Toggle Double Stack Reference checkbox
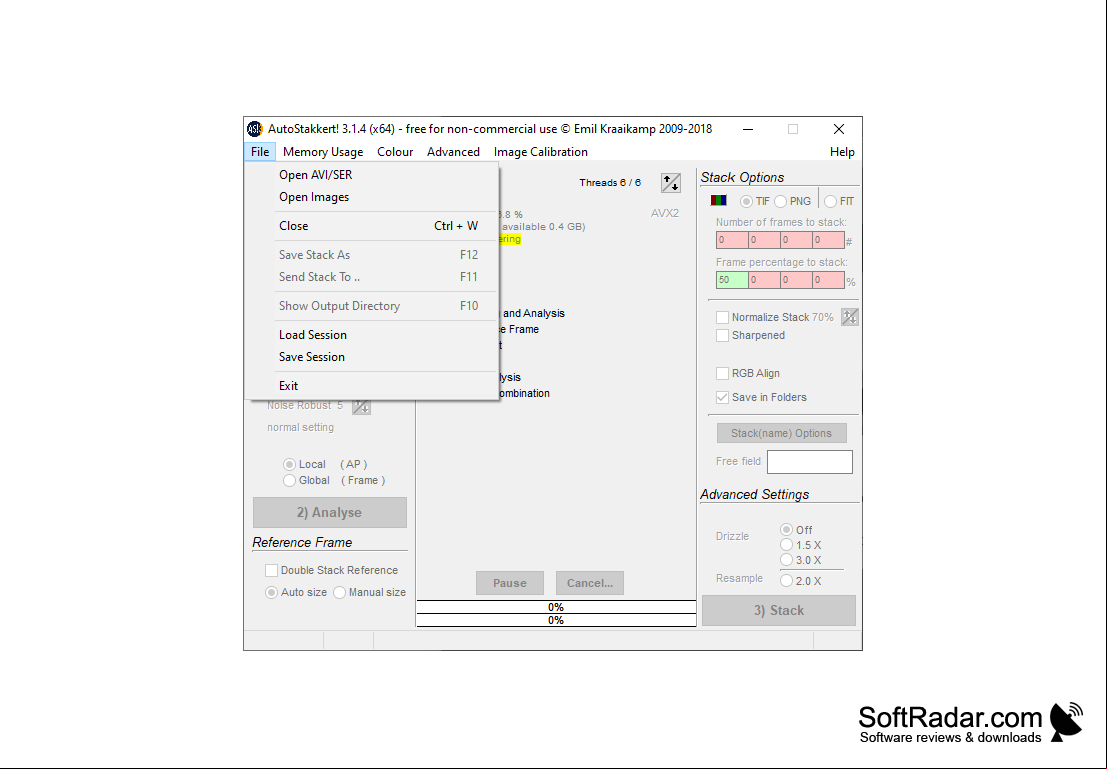 (x=271, y=570)
